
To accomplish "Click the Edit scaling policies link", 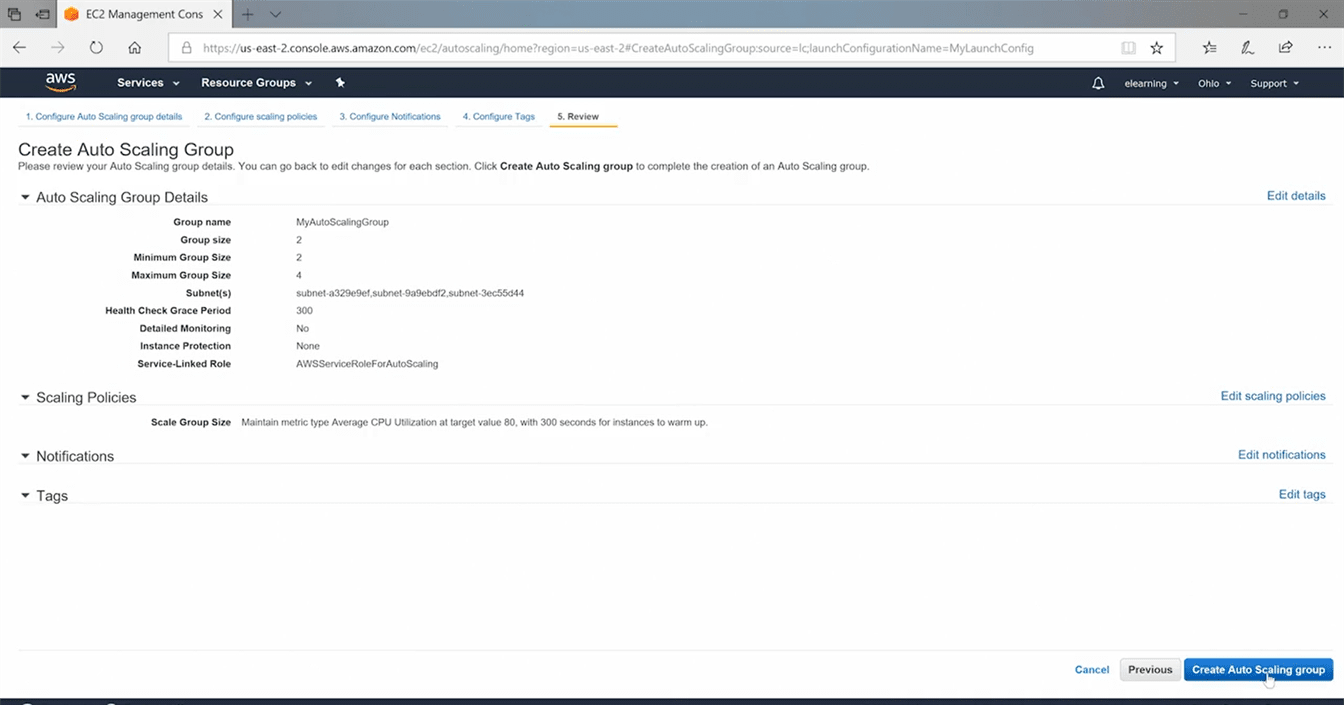I will 1272,396.
